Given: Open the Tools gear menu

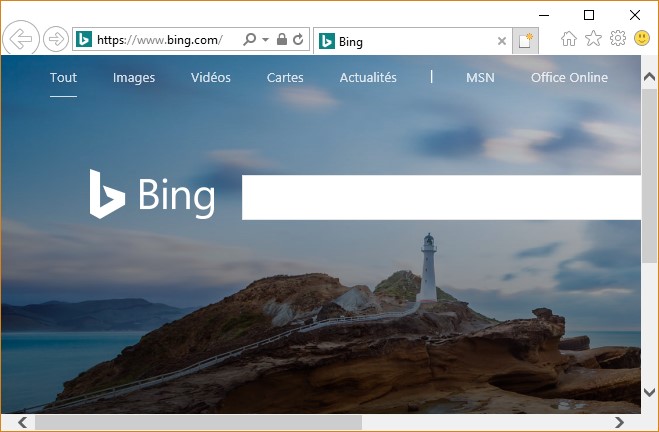Looking at the screenshot, I should tap(618, 39).
